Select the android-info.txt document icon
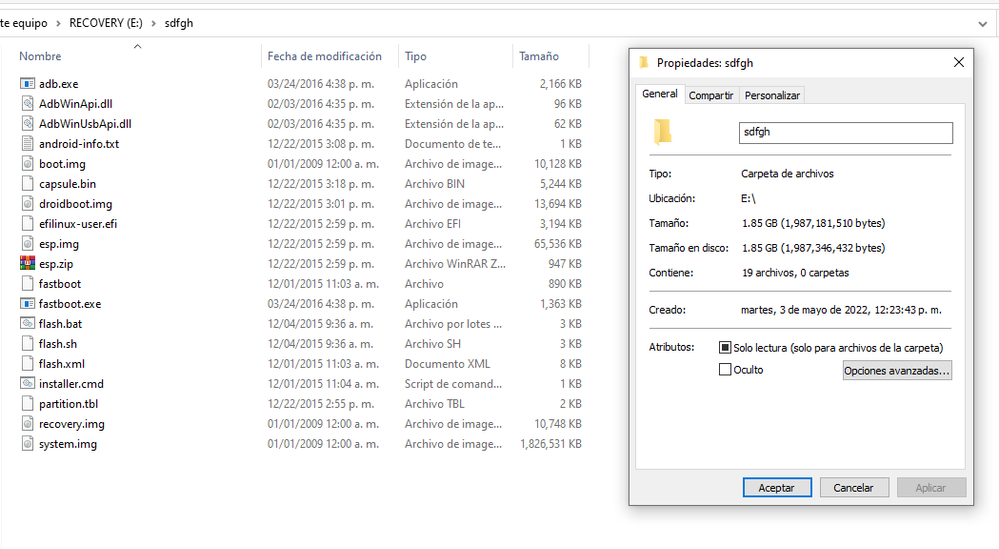 click(x=27, y=144)
